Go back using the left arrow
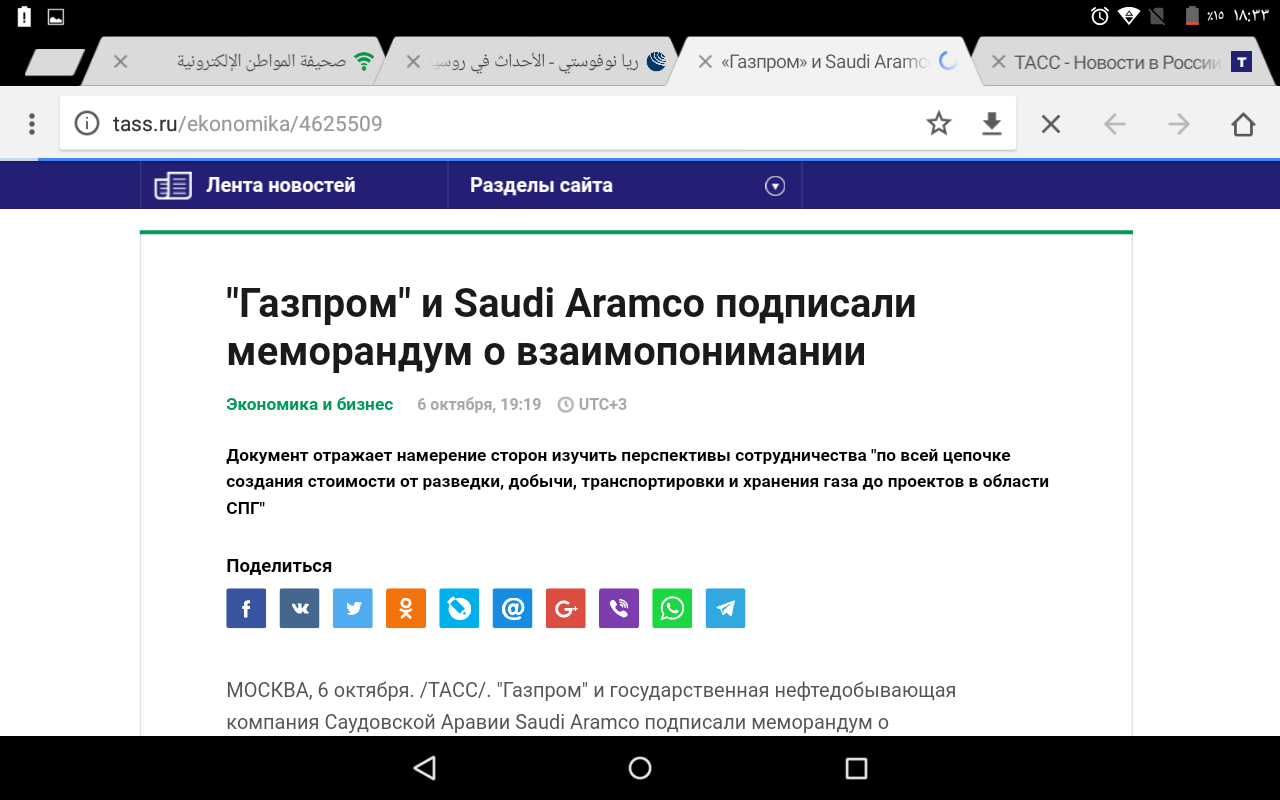This screenshot has width=1280, height=800. (1114, 124)
